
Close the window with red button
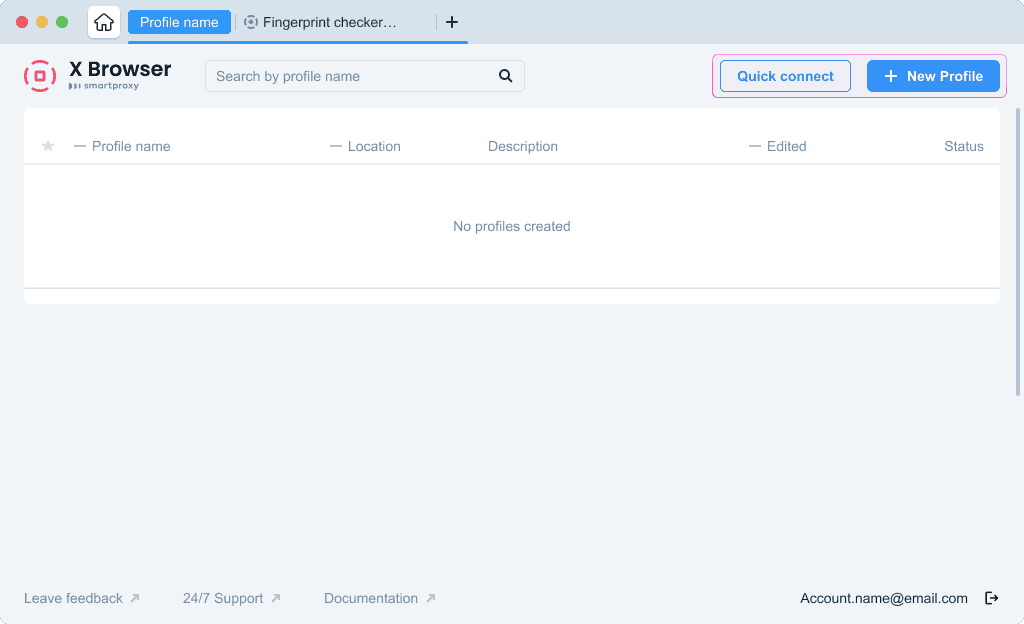(22, 22)
